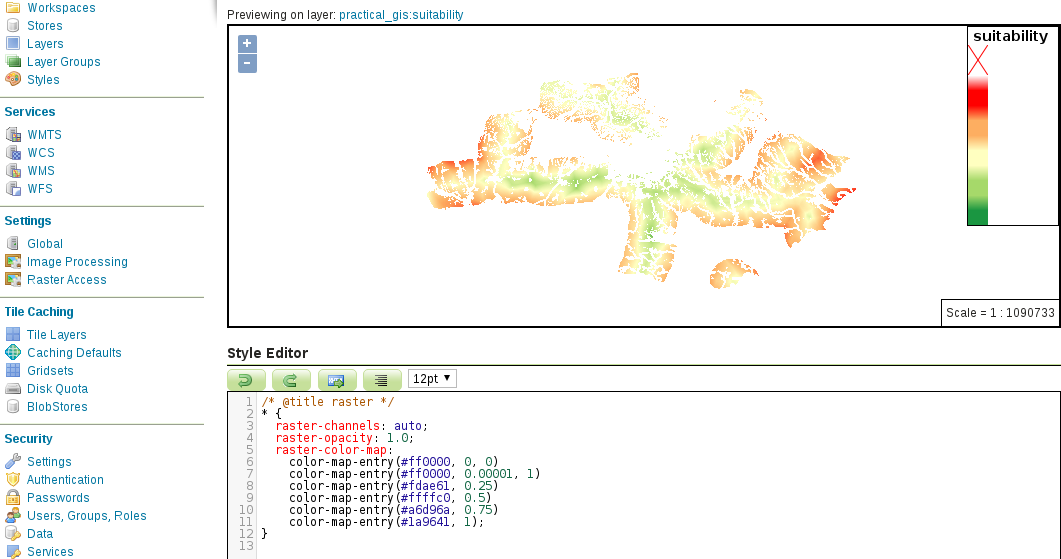Open the 12pt font size dropdown
Image resolution: width=1061 pixels, height=559 pixels.
(x=432, y=378)
